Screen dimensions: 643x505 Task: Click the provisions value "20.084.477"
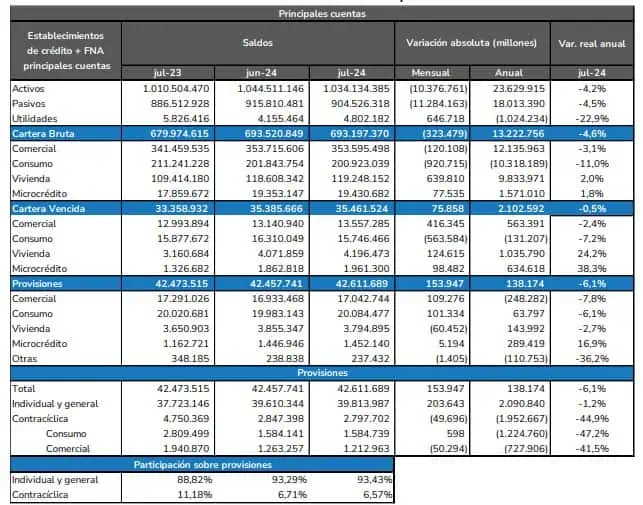click(x=363, y=314)
